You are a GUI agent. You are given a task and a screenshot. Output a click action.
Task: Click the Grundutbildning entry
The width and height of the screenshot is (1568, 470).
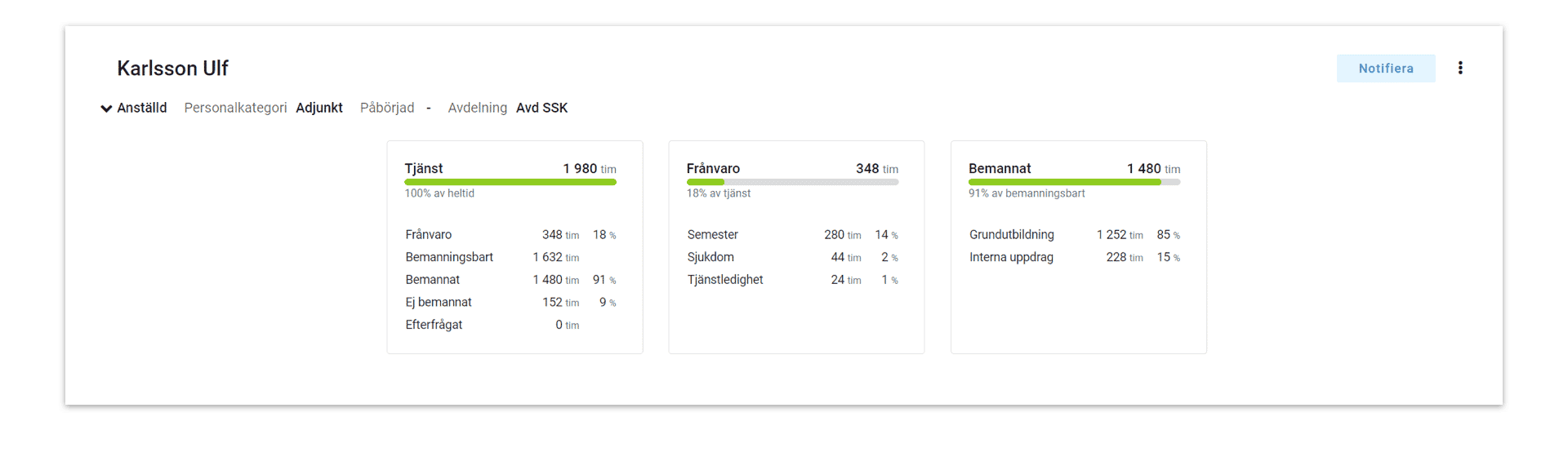pyautogui.click(x=1011, y=234)
